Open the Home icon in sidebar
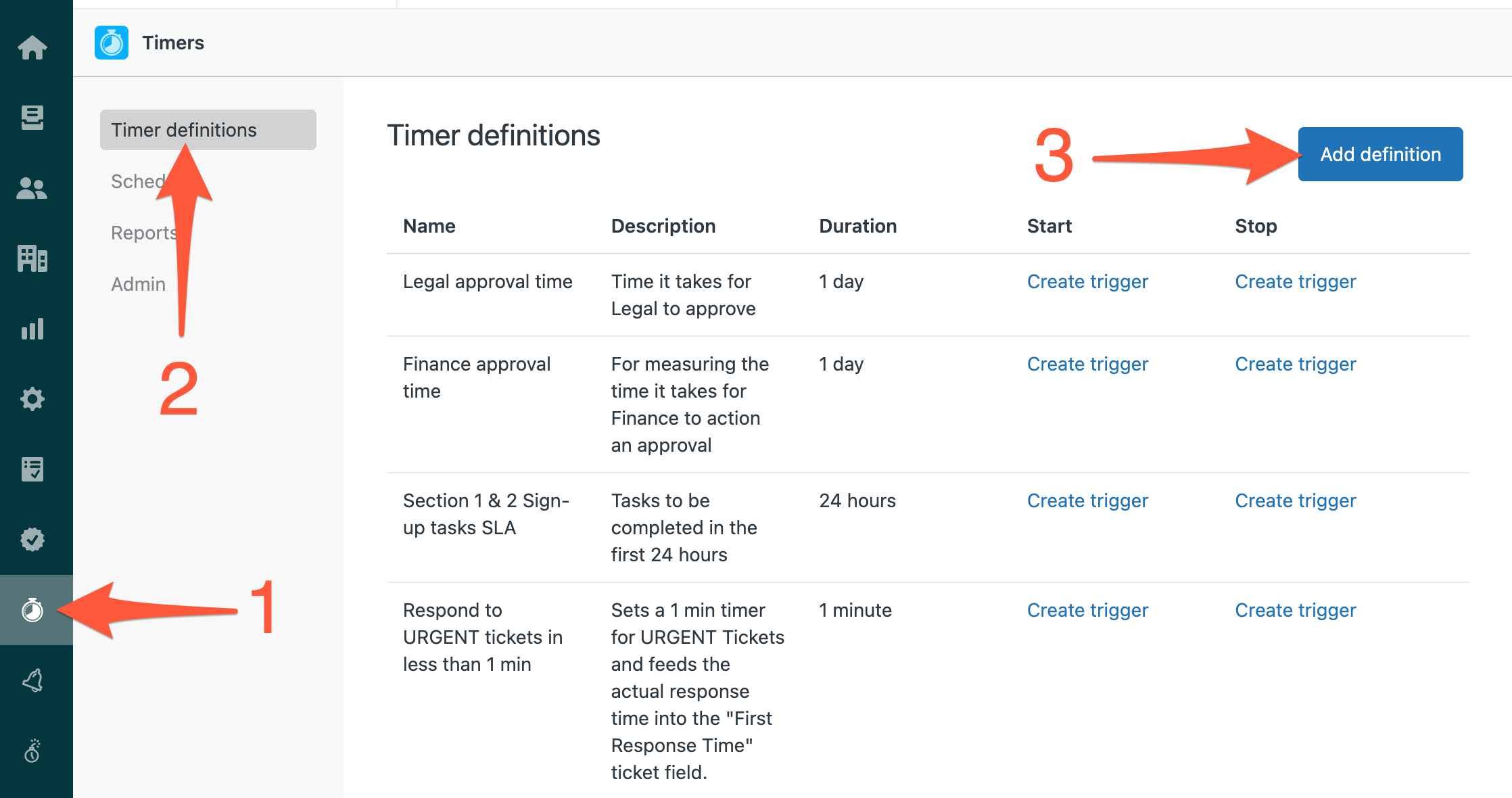The width and height of the screenshot is (1512, 798). point(32,47)
